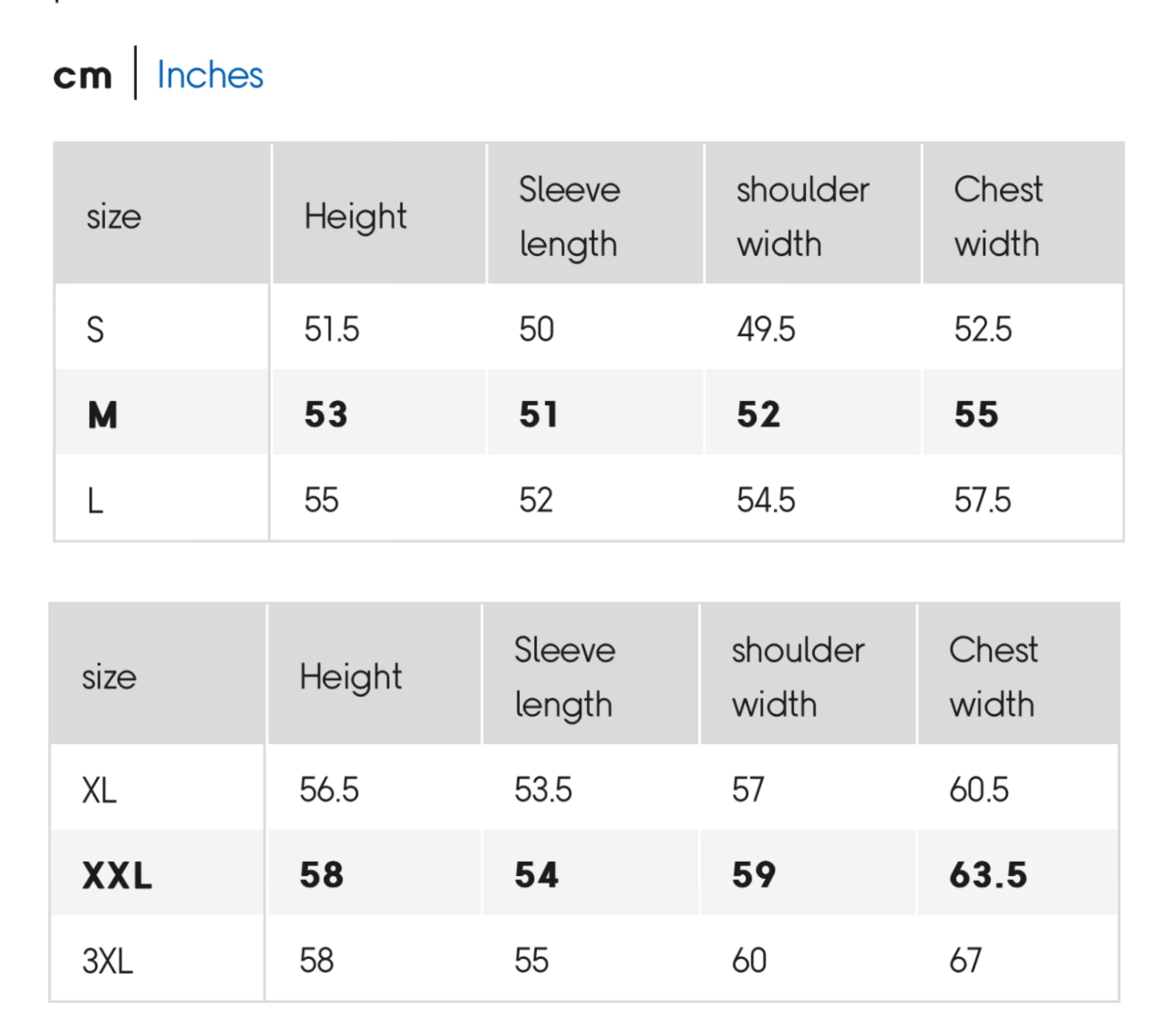
Task: Click the 3XL chest width value 67
Action: coord(965,960)
